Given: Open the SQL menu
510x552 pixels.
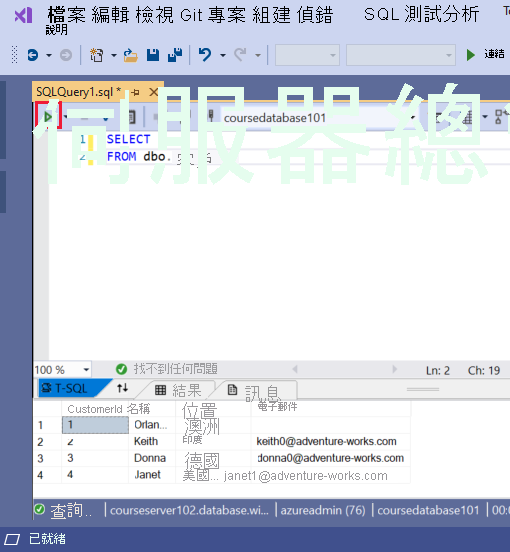Looking at the screenshot, I should click(x=382, y=15).
